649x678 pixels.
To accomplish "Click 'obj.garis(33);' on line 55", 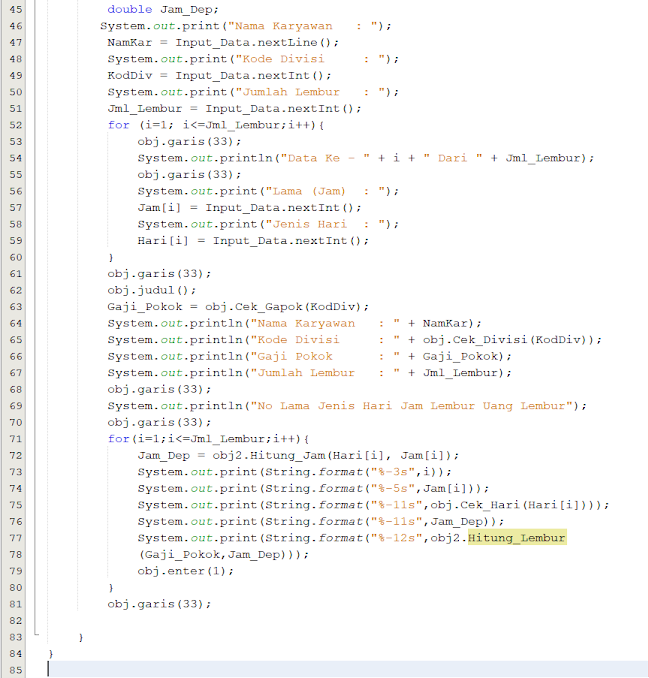I will click(189, 174).
